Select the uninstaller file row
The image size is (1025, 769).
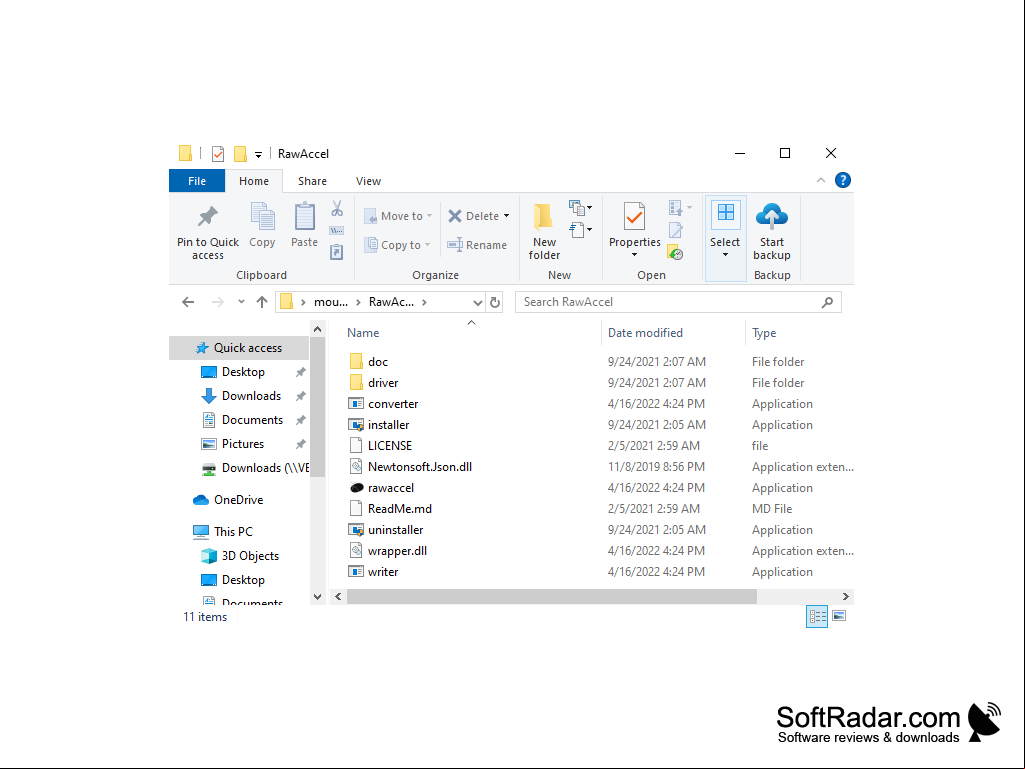395,530
